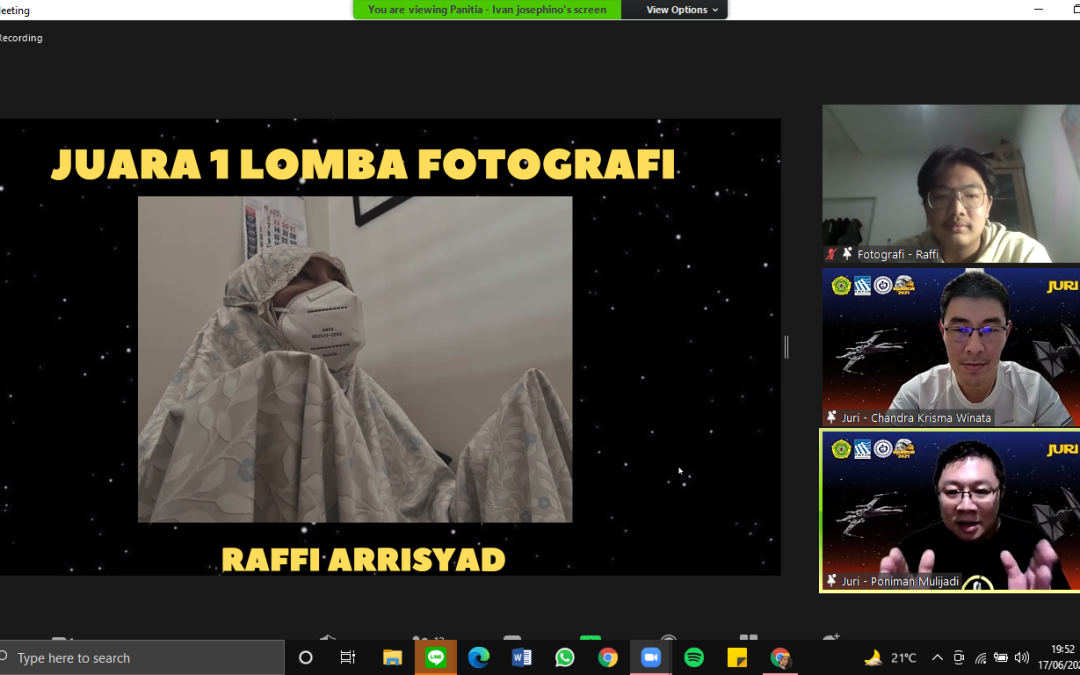1080x675 pixels.
Task: Toggle the pin icon on Chandra Krisma Winata's video
Action: (831, 417)
